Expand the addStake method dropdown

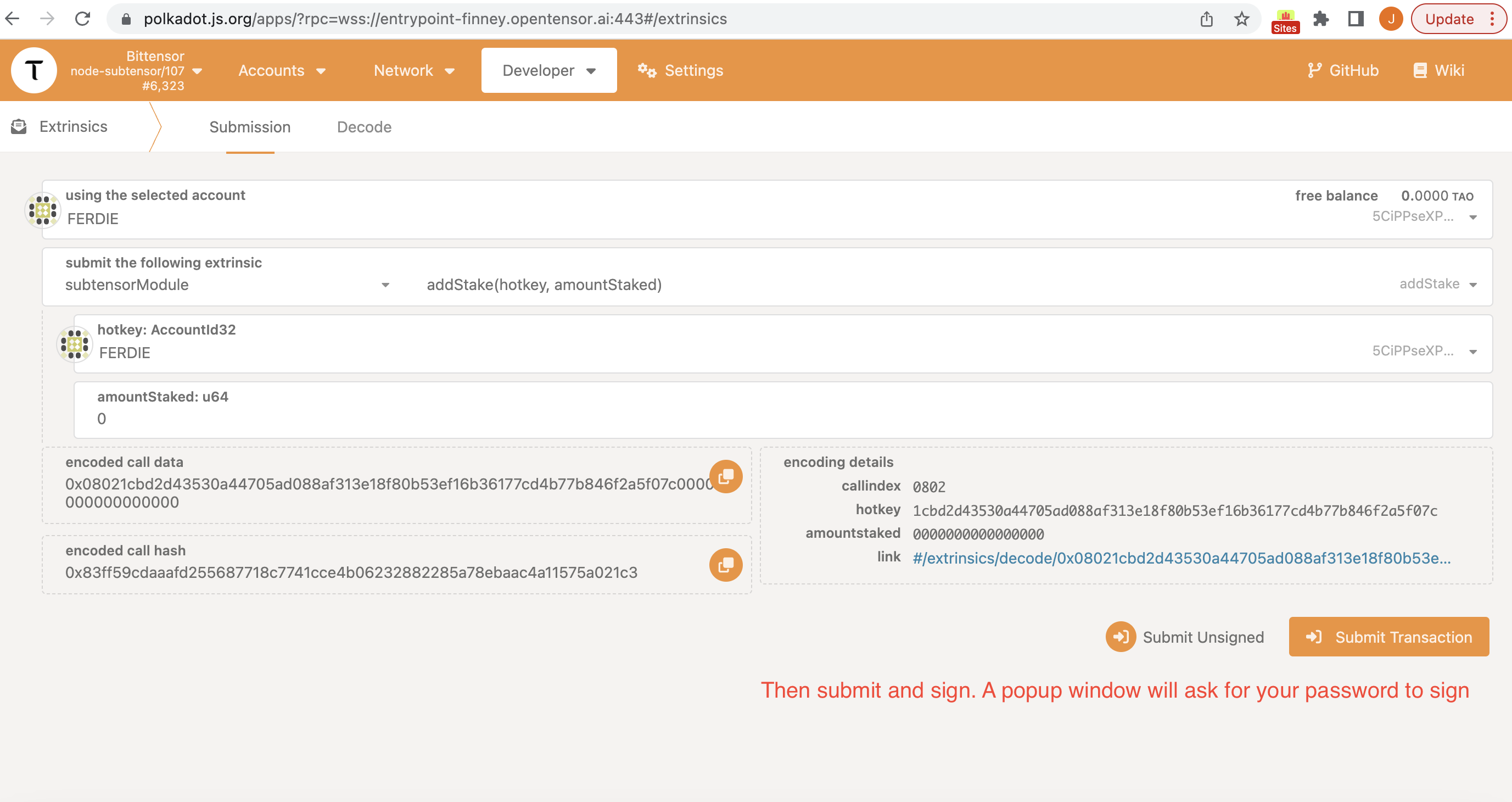click(x=1472, y=285)
